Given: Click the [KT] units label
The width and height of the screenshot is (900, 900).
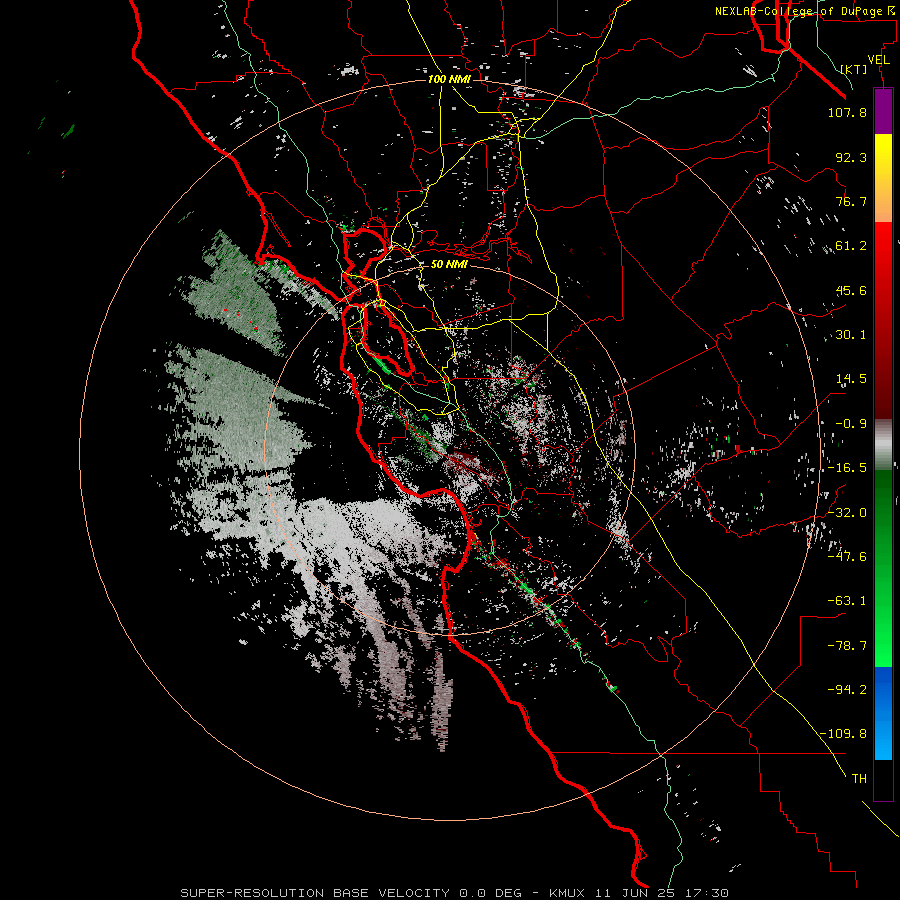Looking at the screenshot, I should 854,69.
